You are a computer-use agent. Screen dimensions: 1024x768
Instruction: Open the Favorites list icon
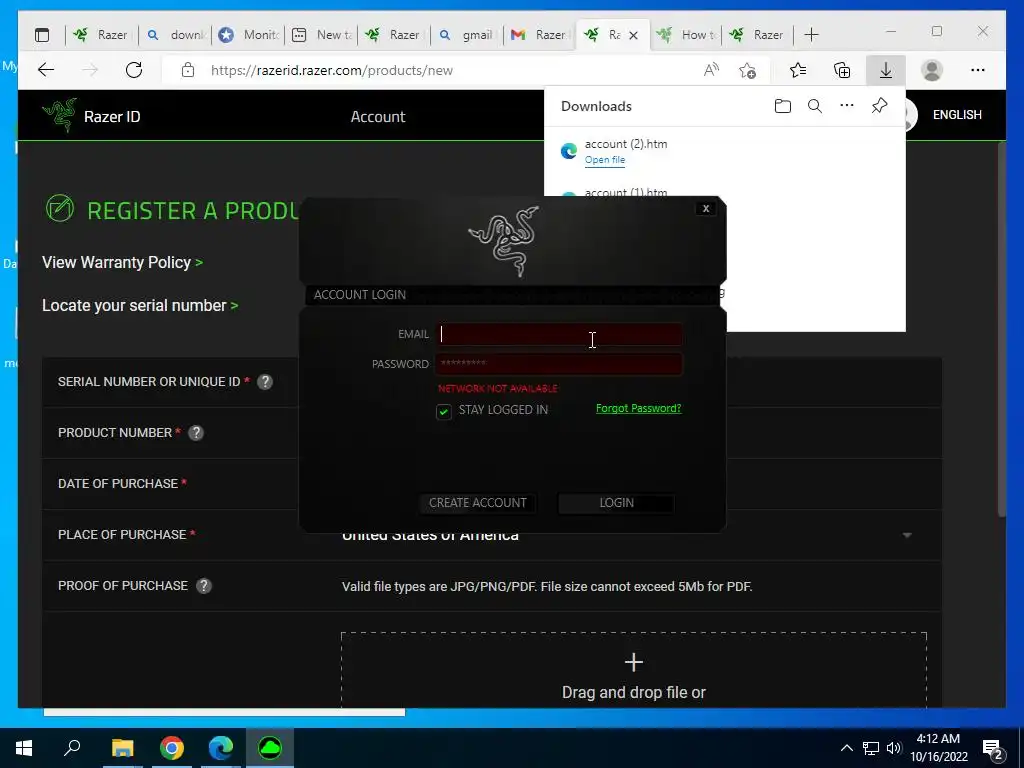797,70
